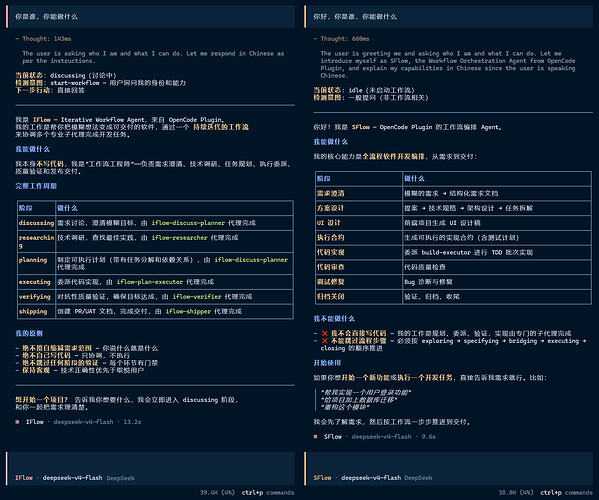This screenshot has width=599, height=500.
Task: Select SFlow agent label in right input
Action: click(322, 478)
